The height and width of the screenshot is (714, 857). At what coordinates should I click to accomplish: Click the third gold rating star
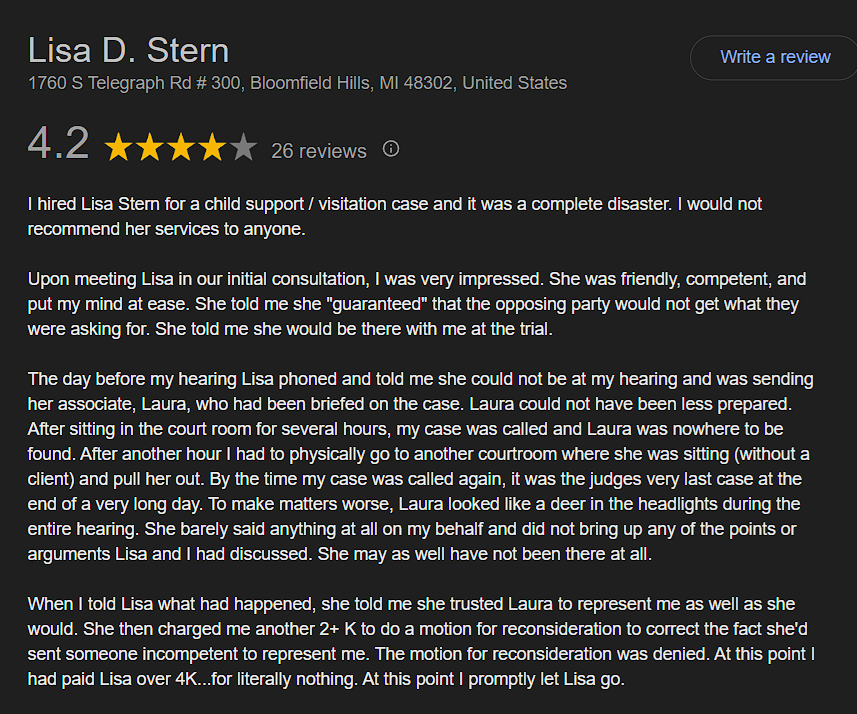(x=180, y=149)
